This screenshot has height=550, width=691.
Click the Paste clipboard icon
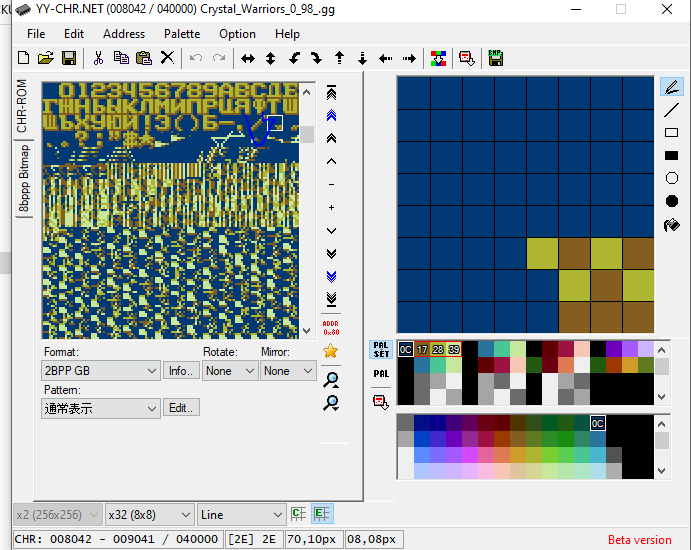[144, 58]
